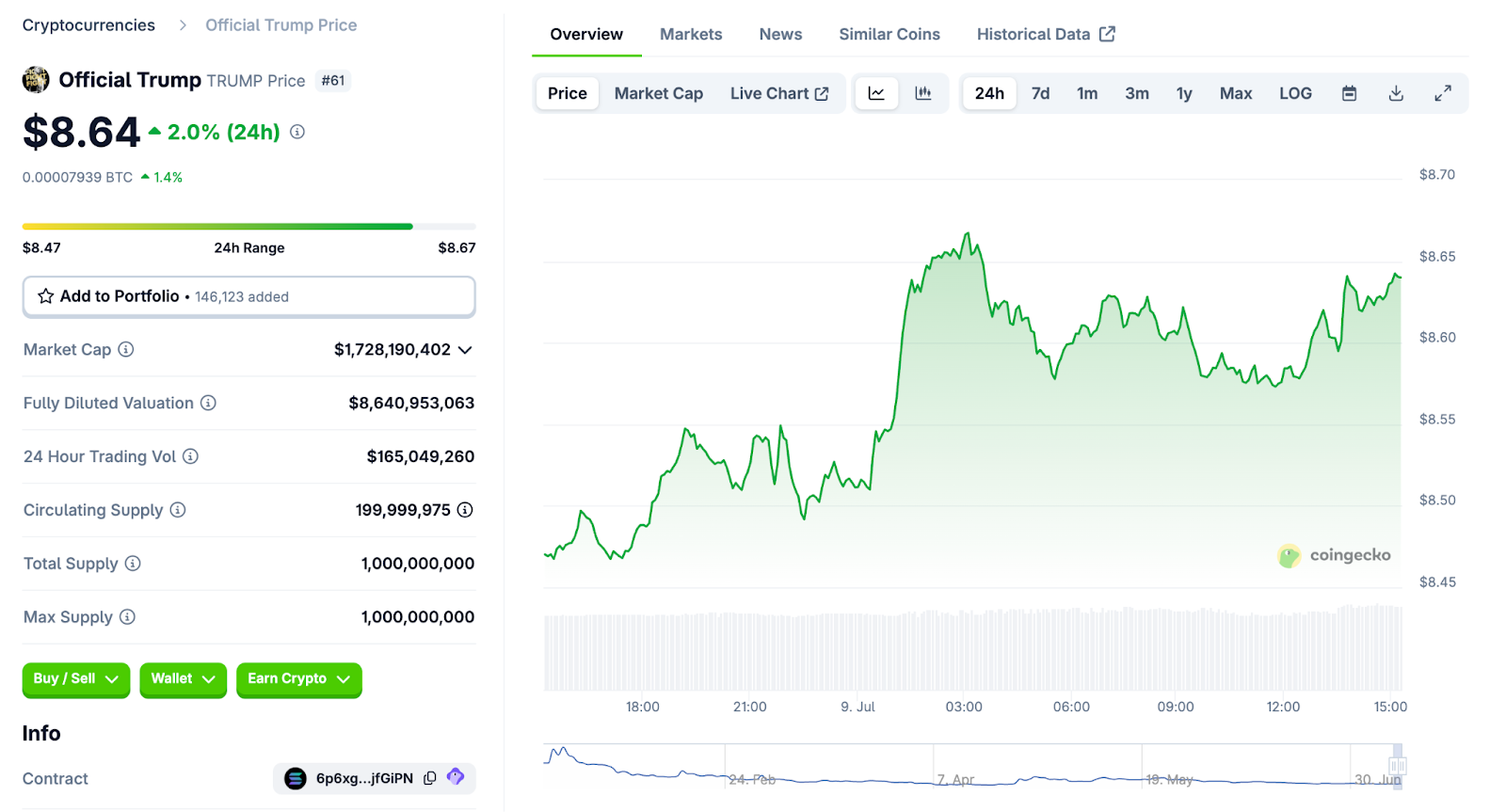Click the star Add to Portfolio button

point(248,296)
